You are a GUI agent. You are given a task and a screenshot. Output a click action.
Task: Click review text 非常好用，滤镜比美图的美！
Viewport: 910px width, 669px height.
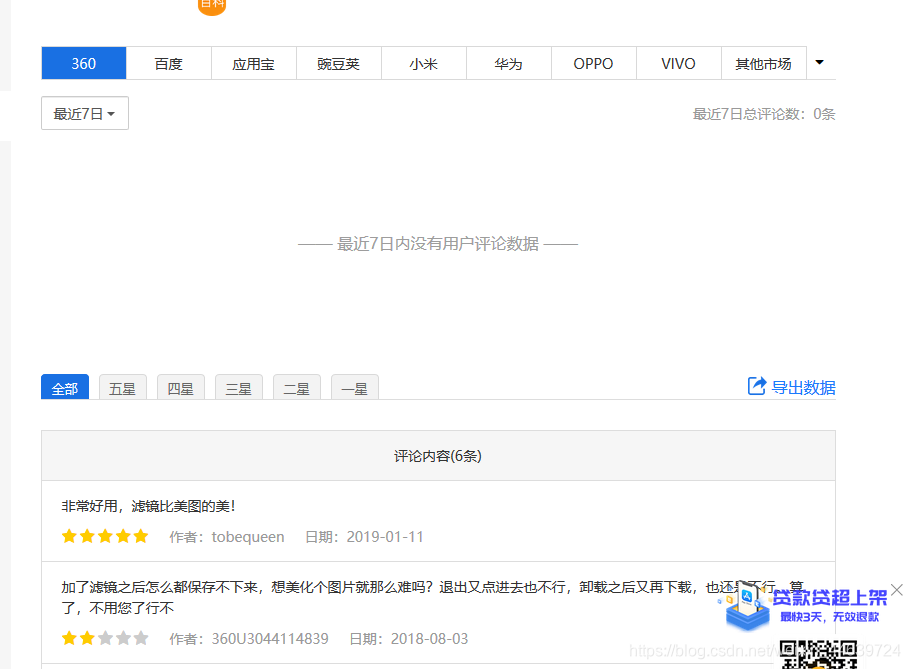[x=149, y=506]
